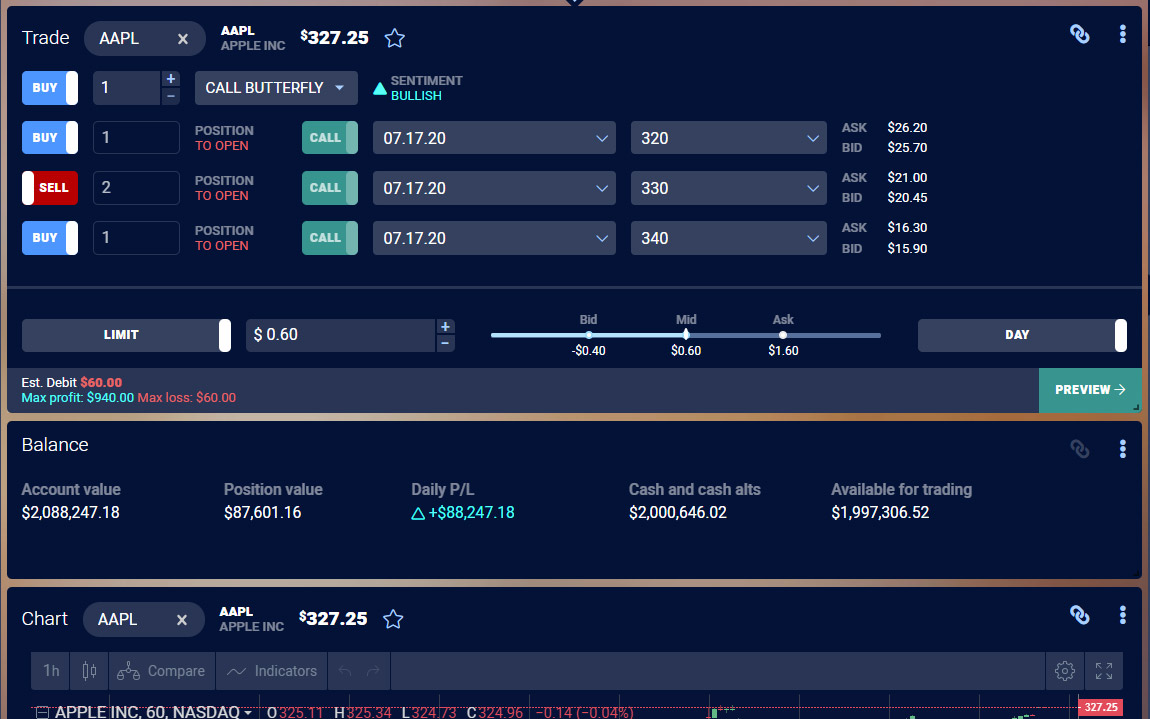Toggle CALL type on the 320 leg

click(330, 138)
